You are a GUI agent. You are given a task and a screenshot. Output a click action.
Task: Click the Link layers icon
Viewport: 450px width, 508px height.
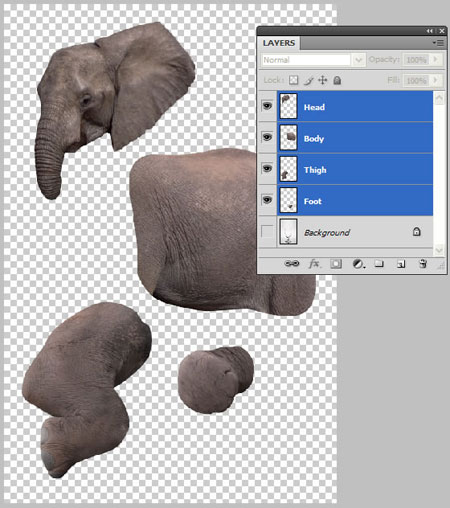292,264
